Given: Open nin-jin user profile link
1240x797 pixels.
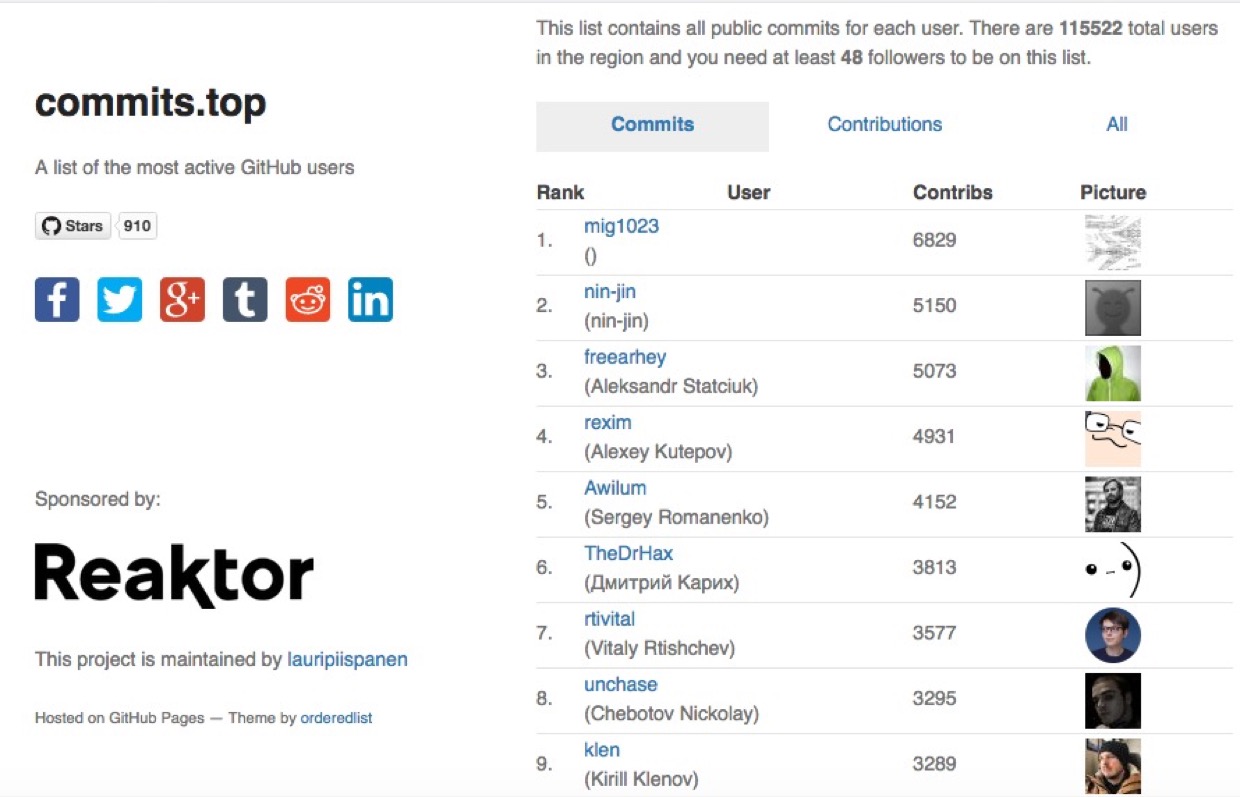Looking at the screenshot, I should point(610,292).
